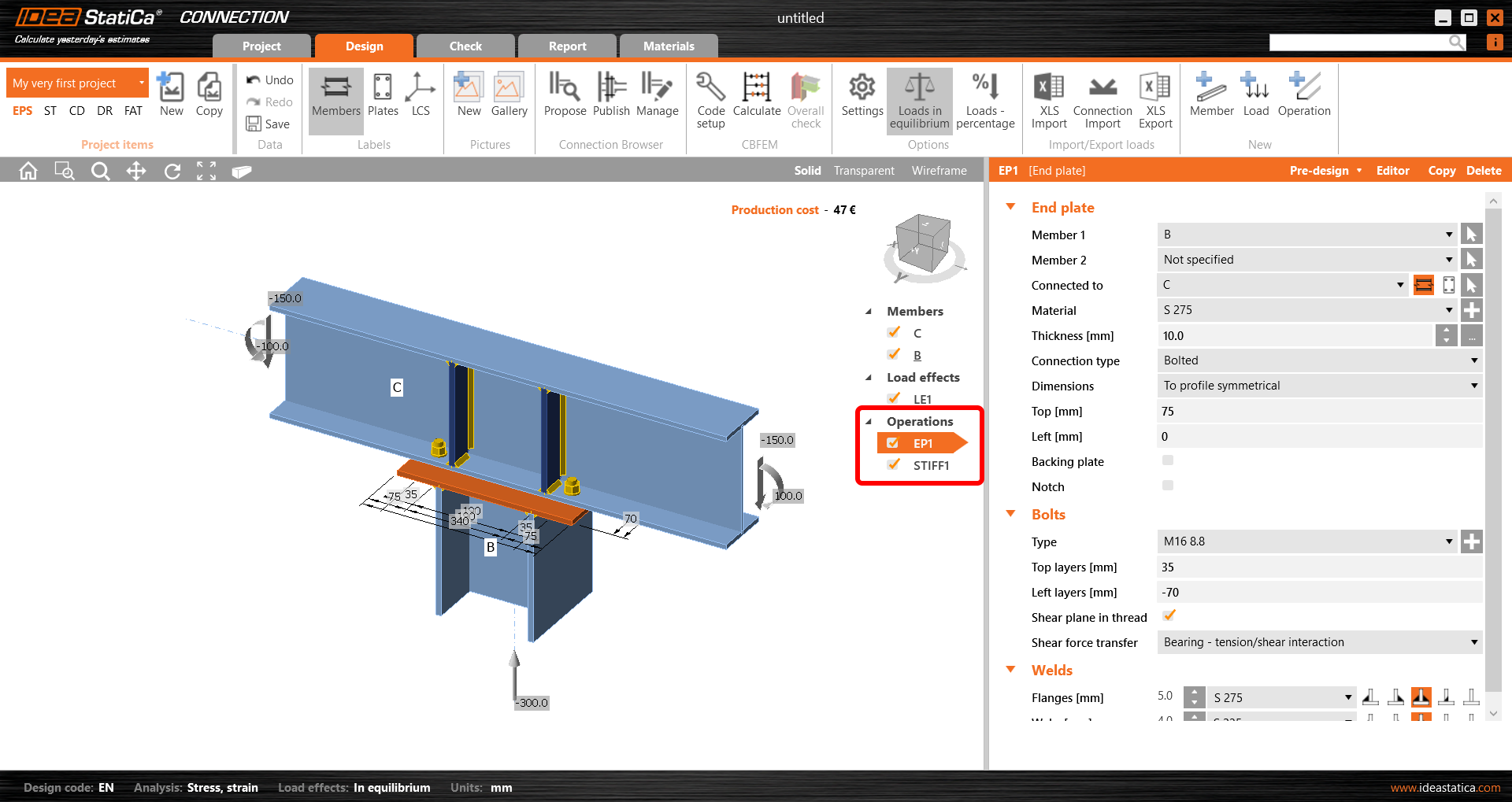Open the Materials tab
Viewport: 1512px width, 802px height.
click(x=668, y=46)
